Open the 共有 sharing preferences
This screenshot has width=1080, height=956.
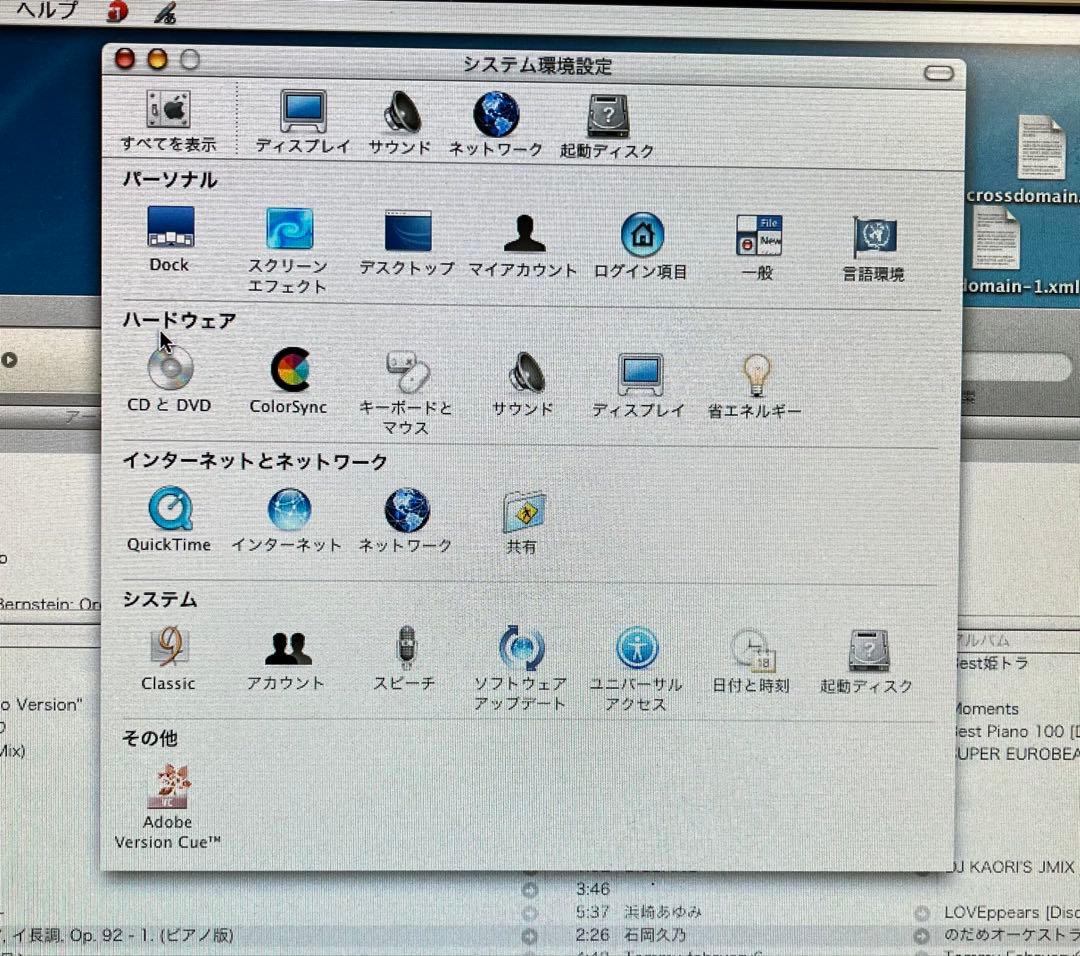pos(521,512)
